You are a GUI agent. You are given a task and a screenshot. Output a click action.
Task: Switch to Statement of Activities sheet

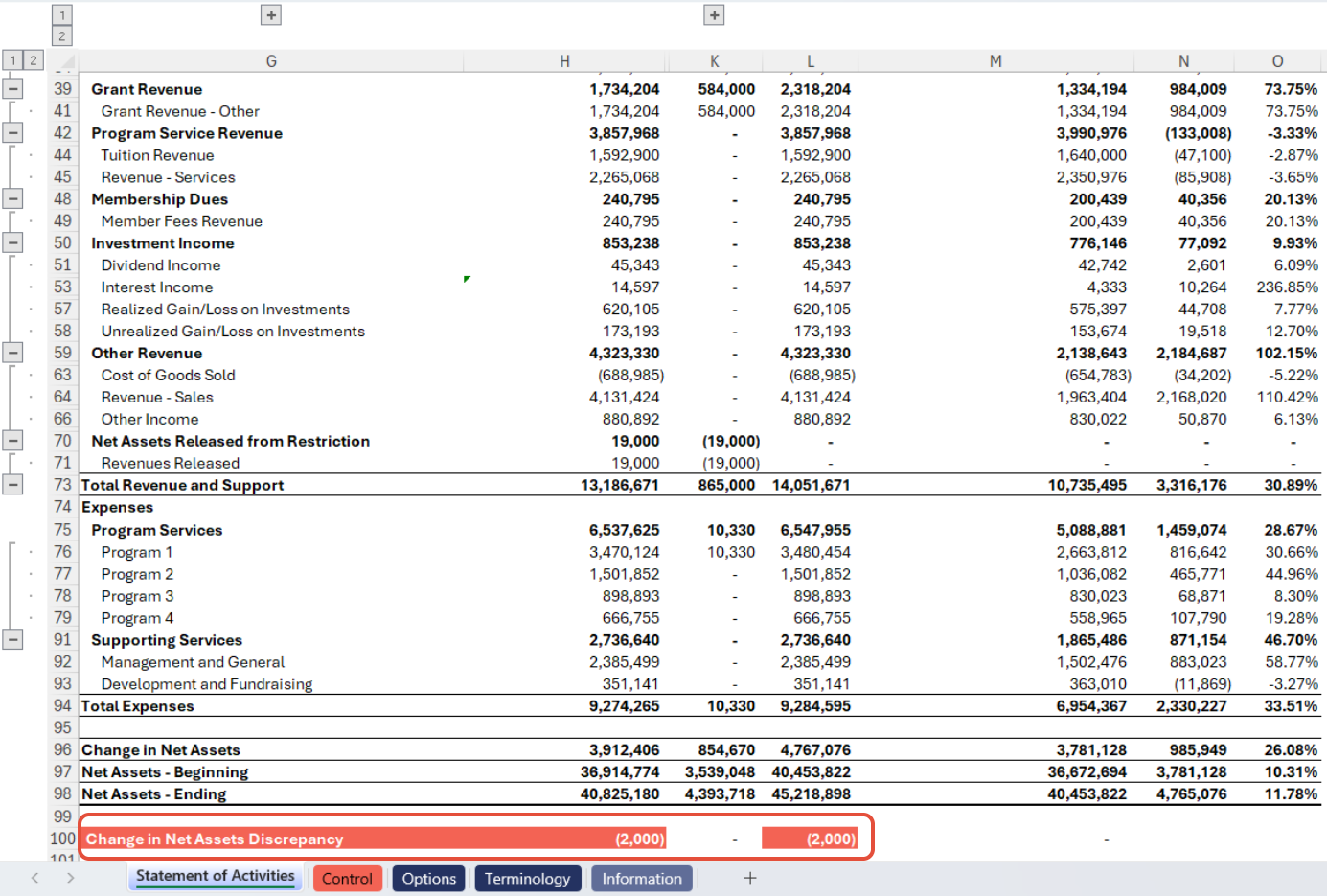(216, 877)
